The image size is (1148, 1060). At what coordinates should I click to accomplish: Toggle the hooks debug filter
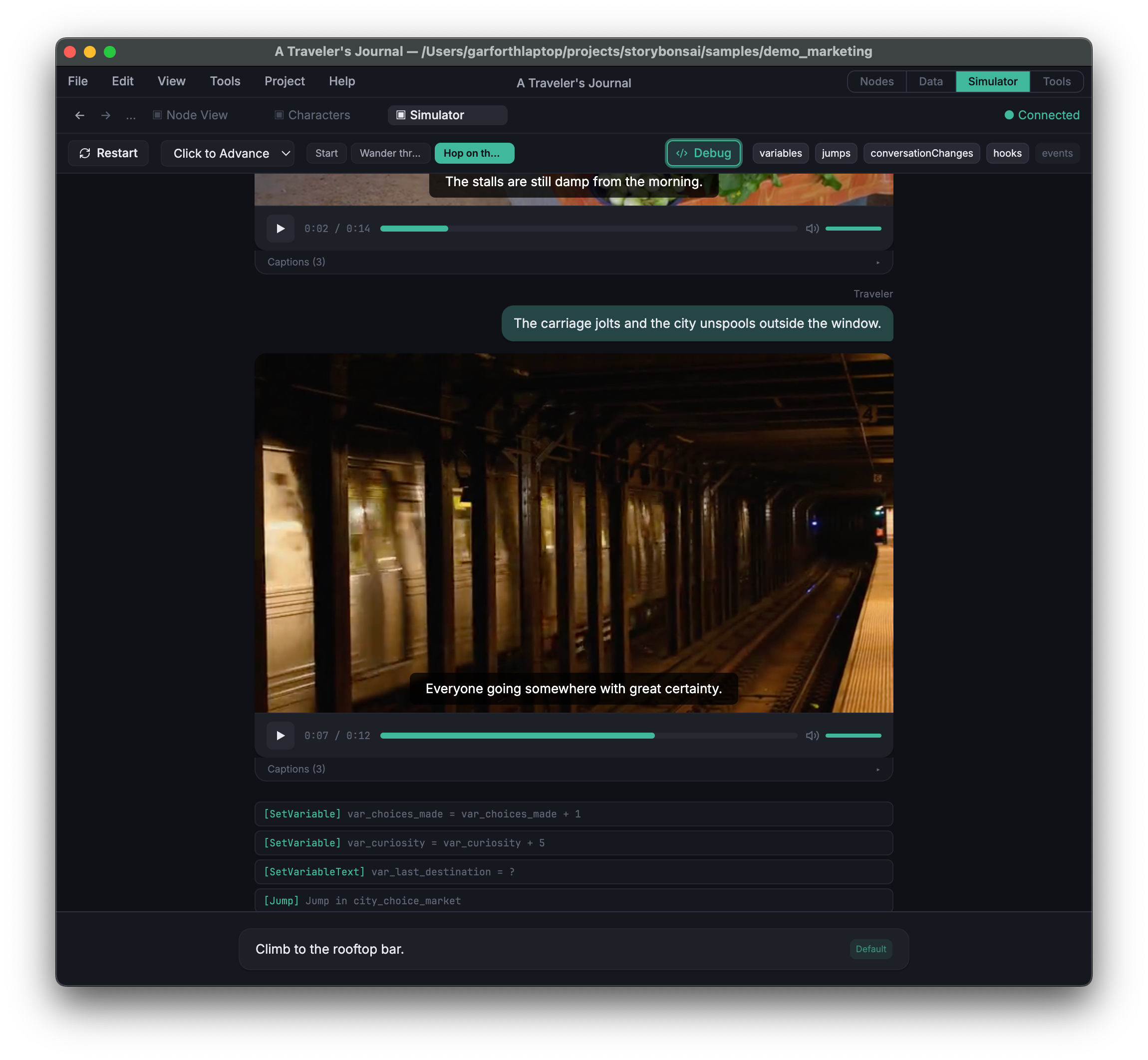[x=1007, y=153]
